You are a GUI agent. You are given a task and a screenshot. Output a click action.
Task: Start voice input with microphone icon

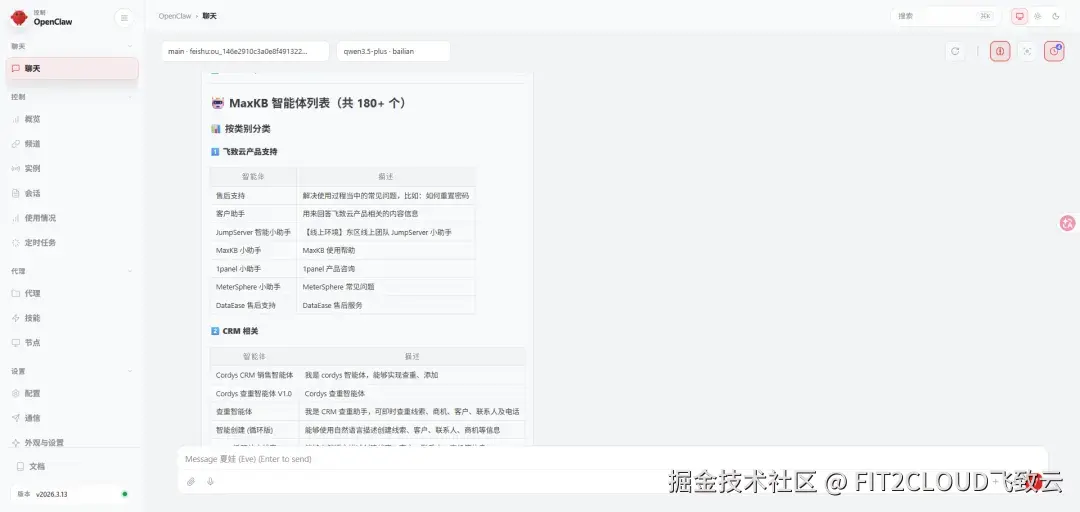[x=210, y=481]
